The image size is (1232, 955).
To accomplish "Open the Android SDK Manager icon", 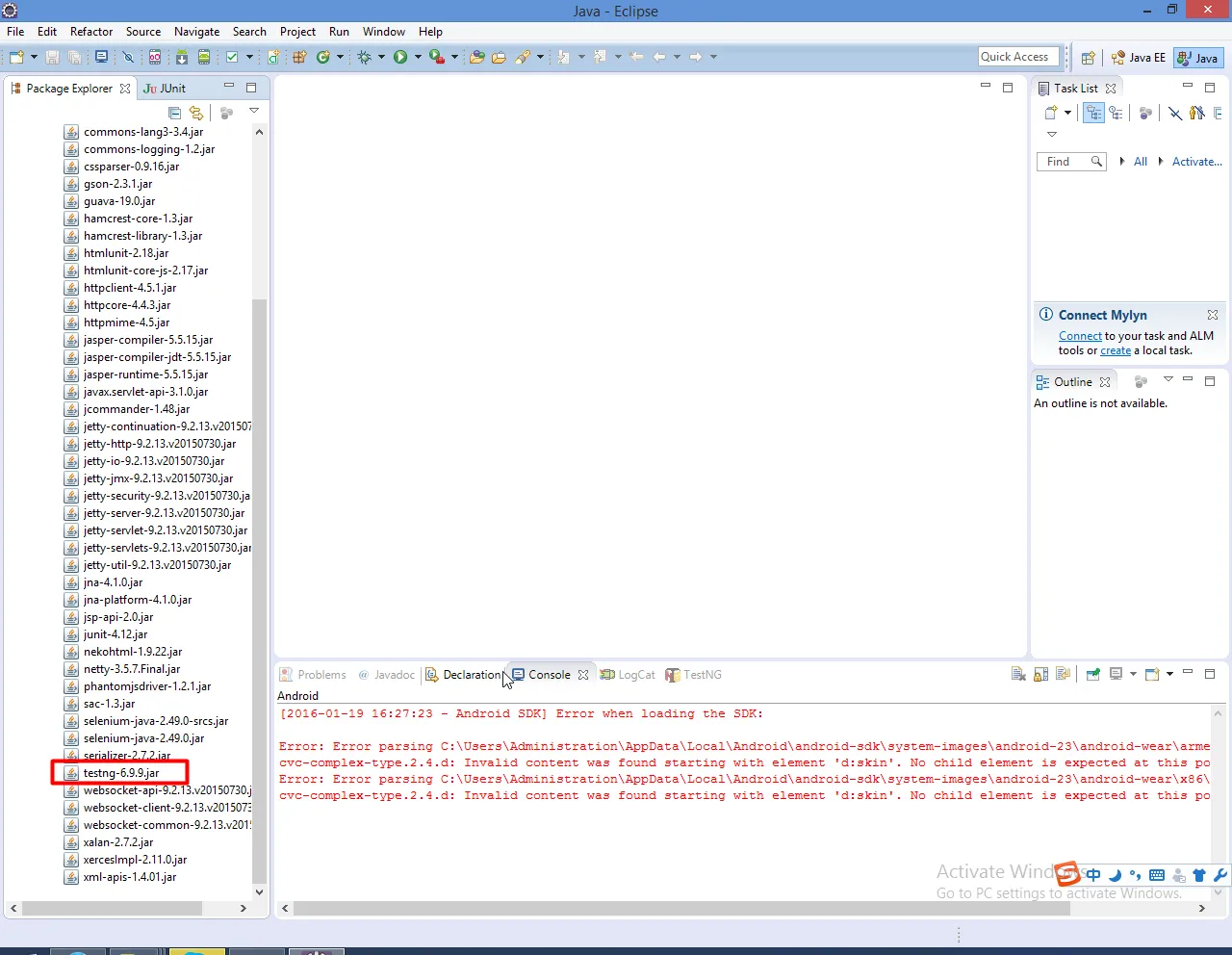I will 181,57.
